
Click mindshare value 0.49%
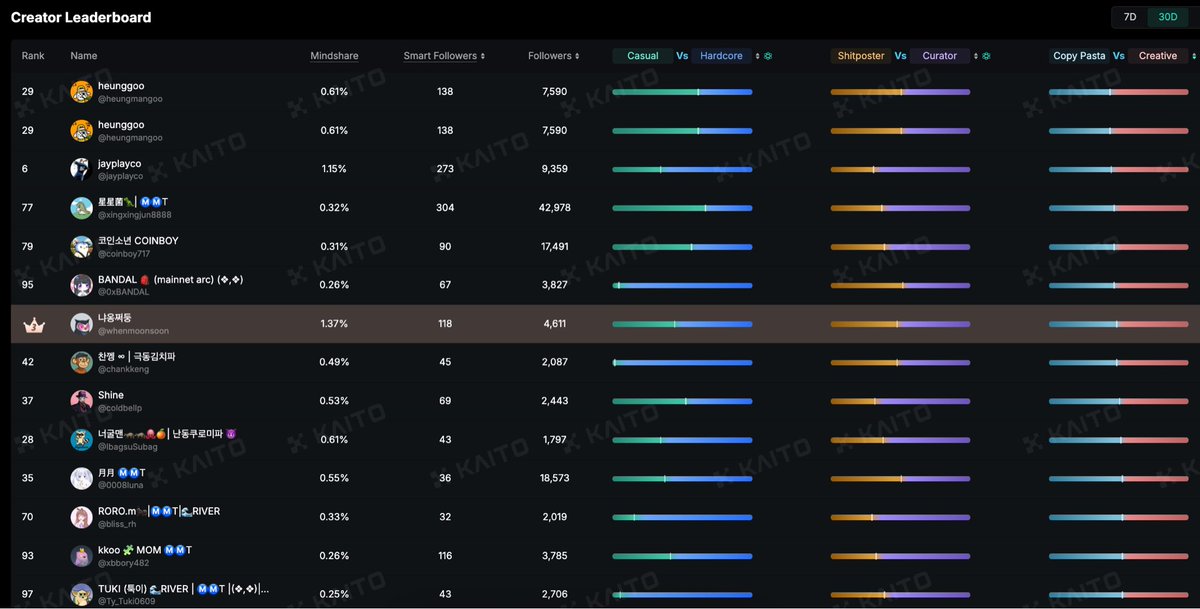pyautogui.click(x=334, y=363)
